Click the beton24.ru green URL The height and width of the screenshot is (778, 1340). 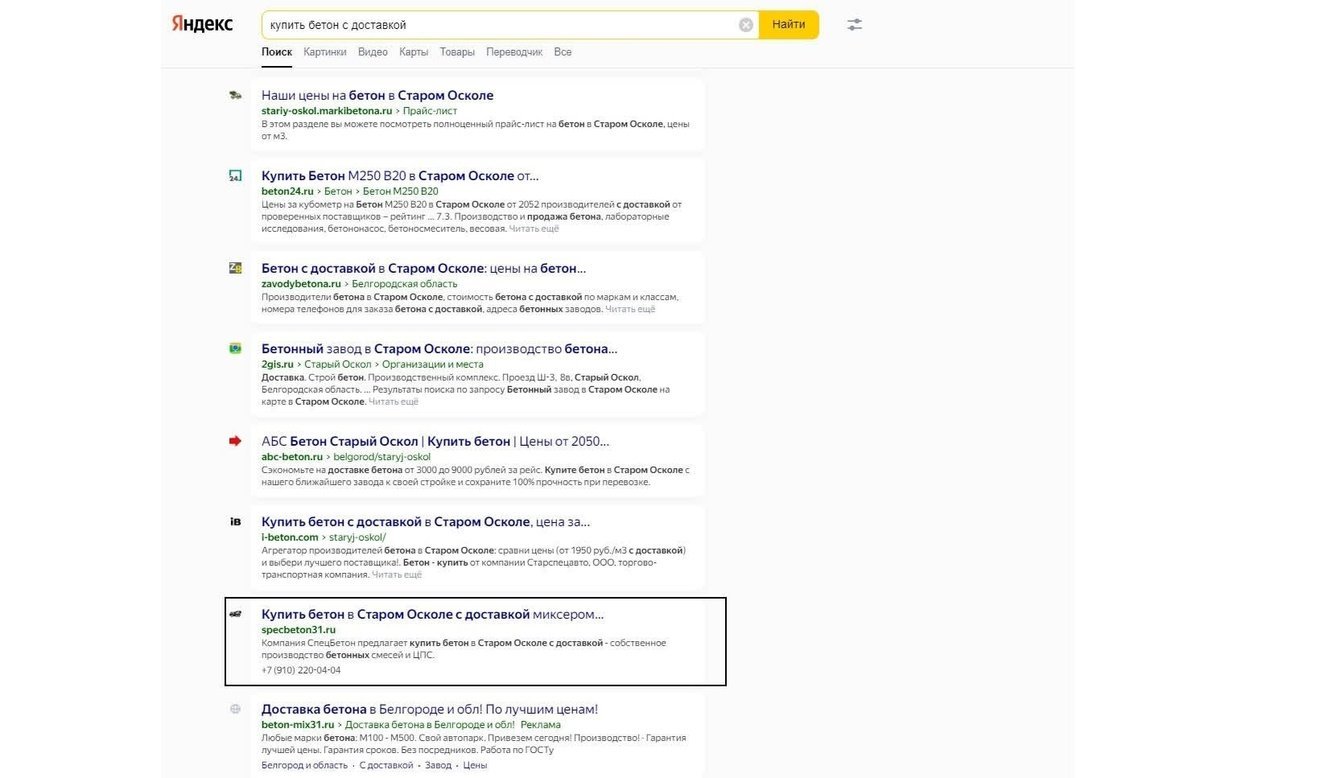[x=288, y=191]
